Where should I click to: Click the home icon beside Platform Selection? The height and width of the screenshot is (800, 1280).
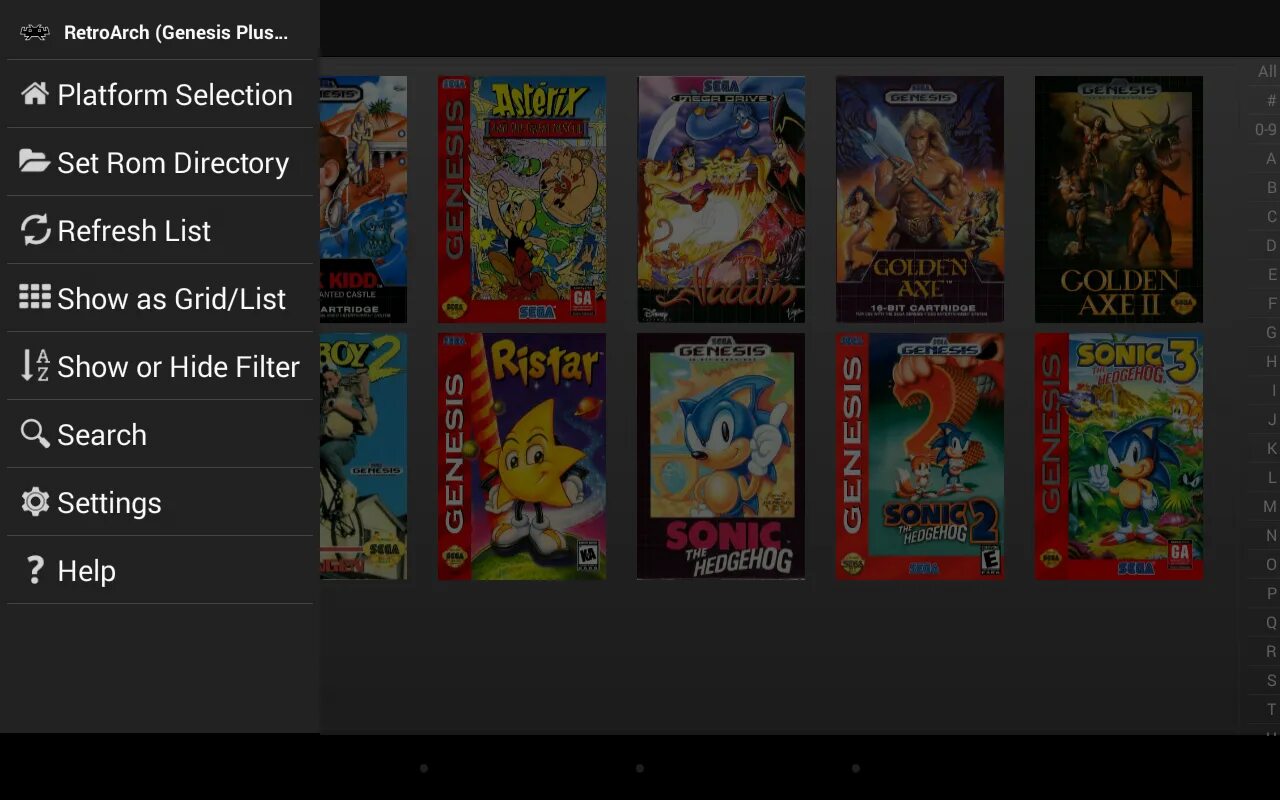[x=34, y=94]
